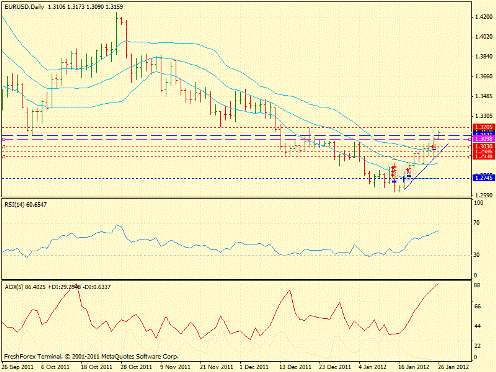Click the 6 Oct 2011 date label
The height and width of the screenshot is (372, 496).
click(x=56, y=367)
